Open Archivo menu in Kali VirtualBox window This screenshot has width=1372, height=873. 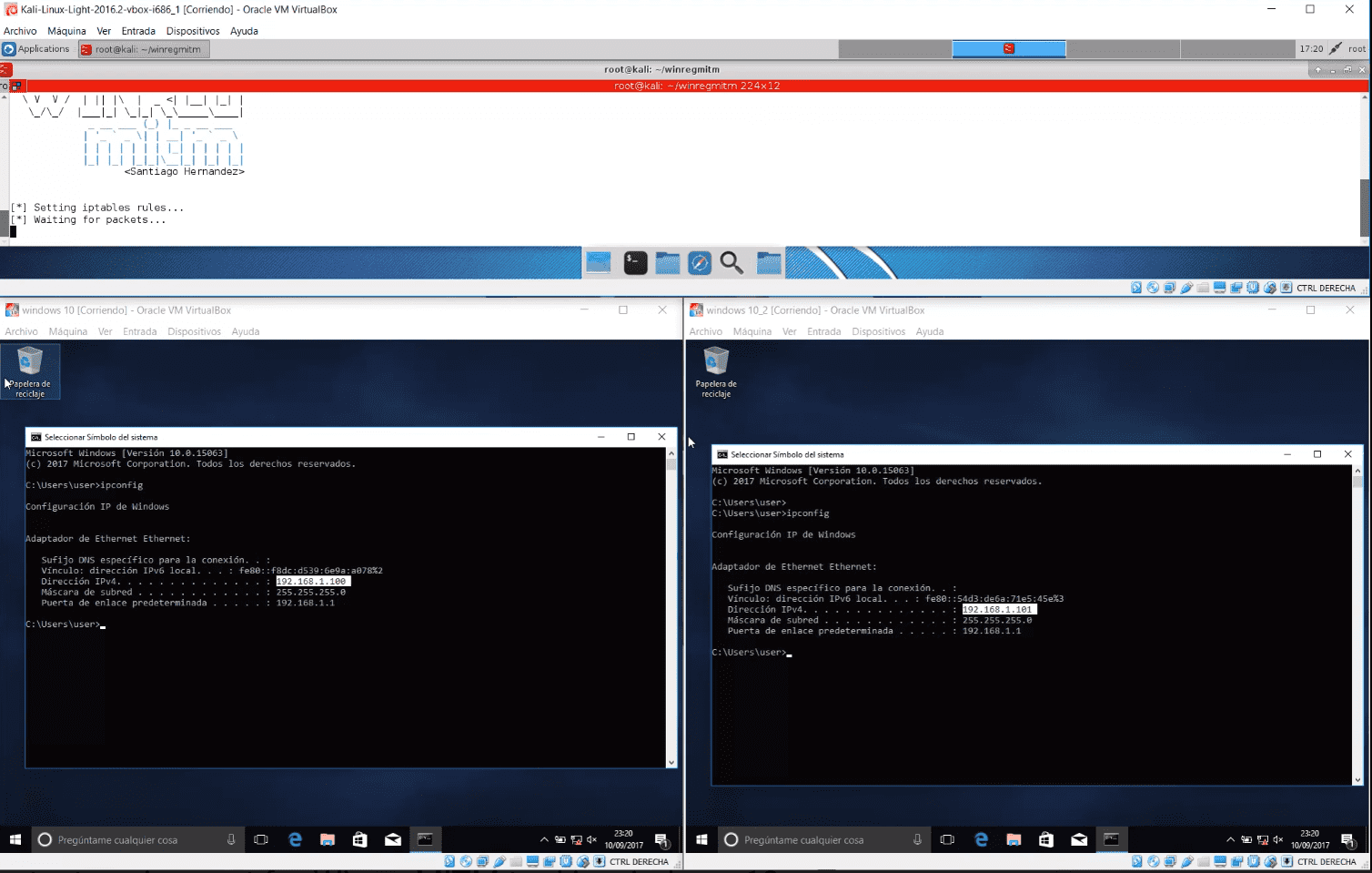(x=20, y=31)
